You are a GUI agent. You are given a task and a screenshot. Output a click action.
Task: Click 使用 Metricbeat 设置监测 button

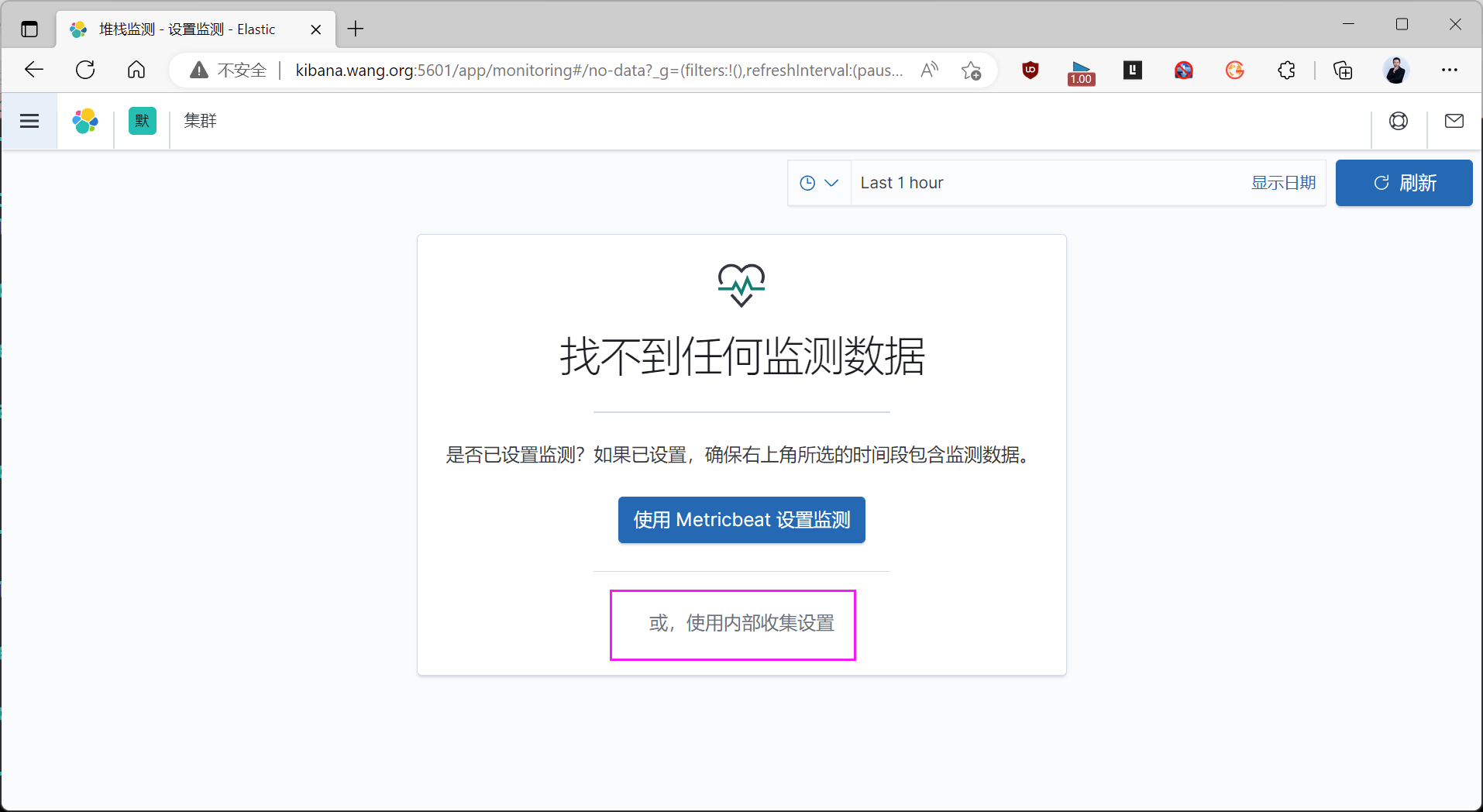pyautogui.click(x=741, y=520)
